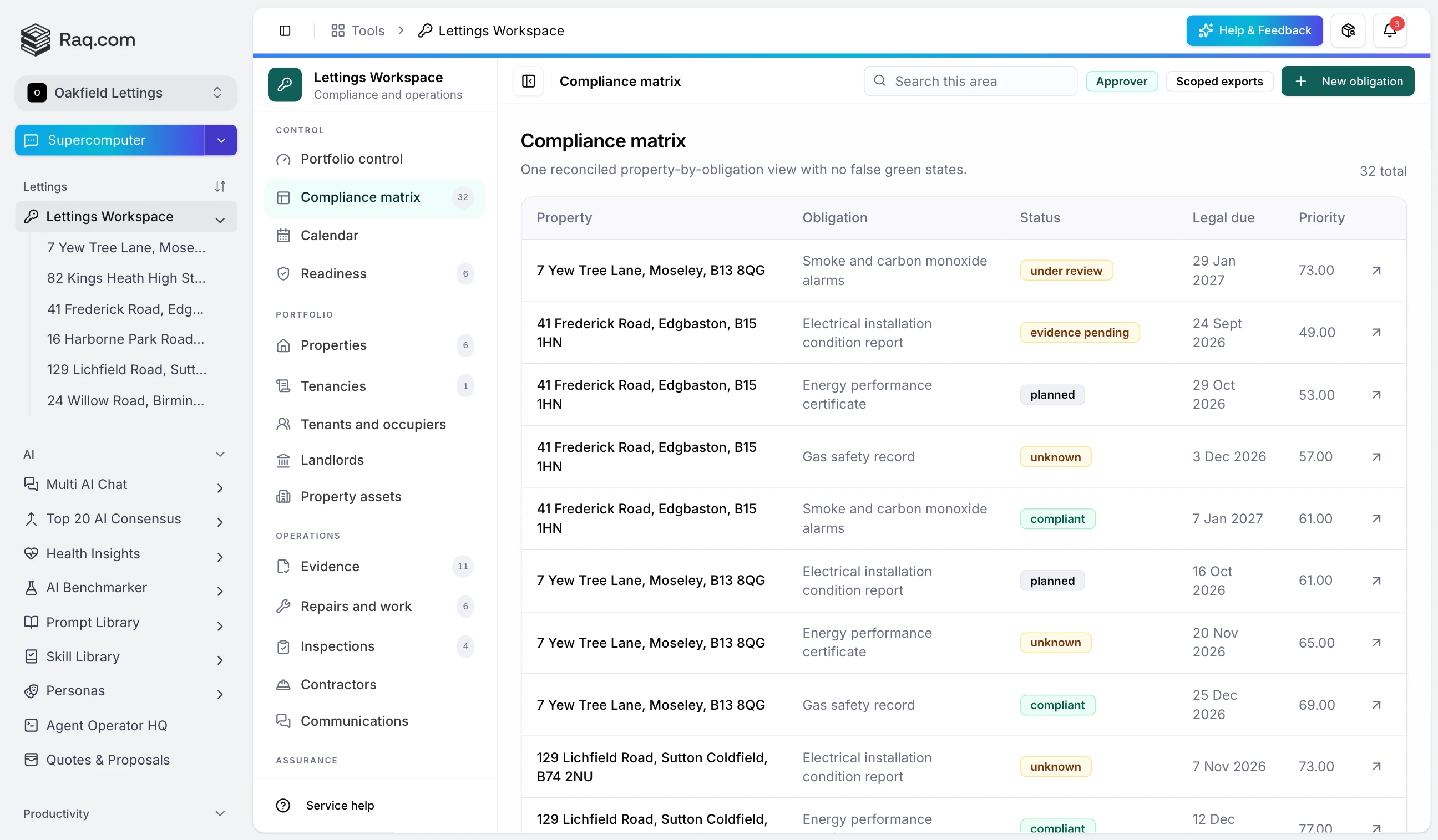Open row arrow for 129 Lichfield Road electrical report
The width and height of the screenshot is (1438, 840).
(x=1376, y=766)
